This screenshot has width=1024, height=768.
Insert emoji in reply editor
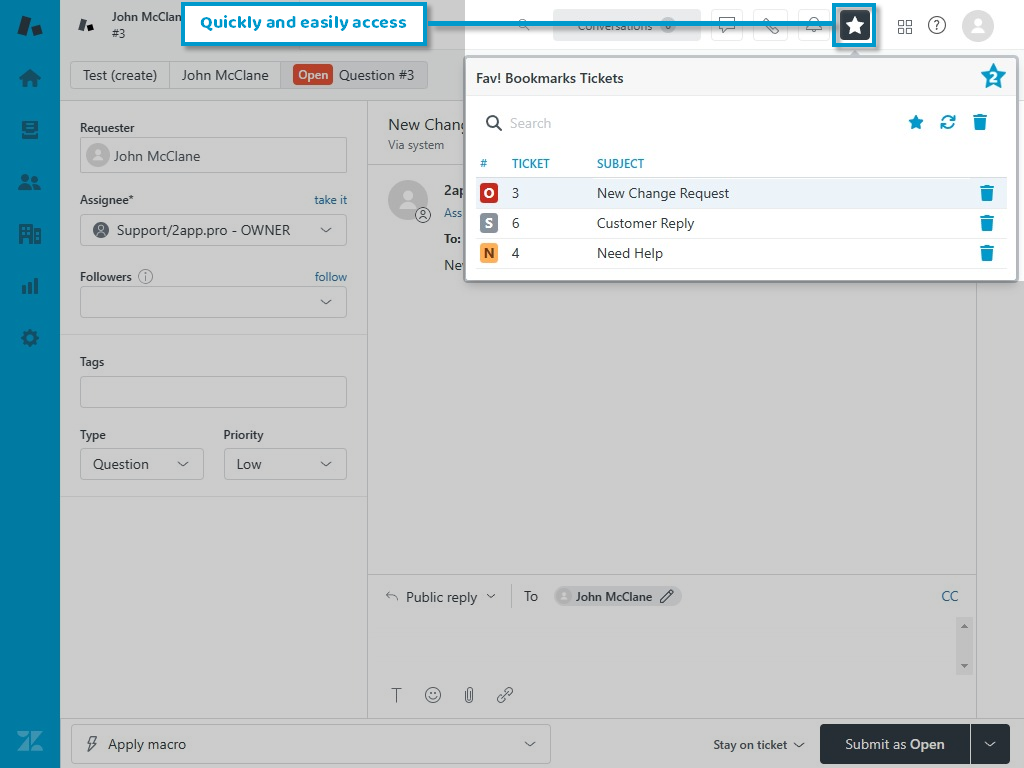click(x=433, y=695)
